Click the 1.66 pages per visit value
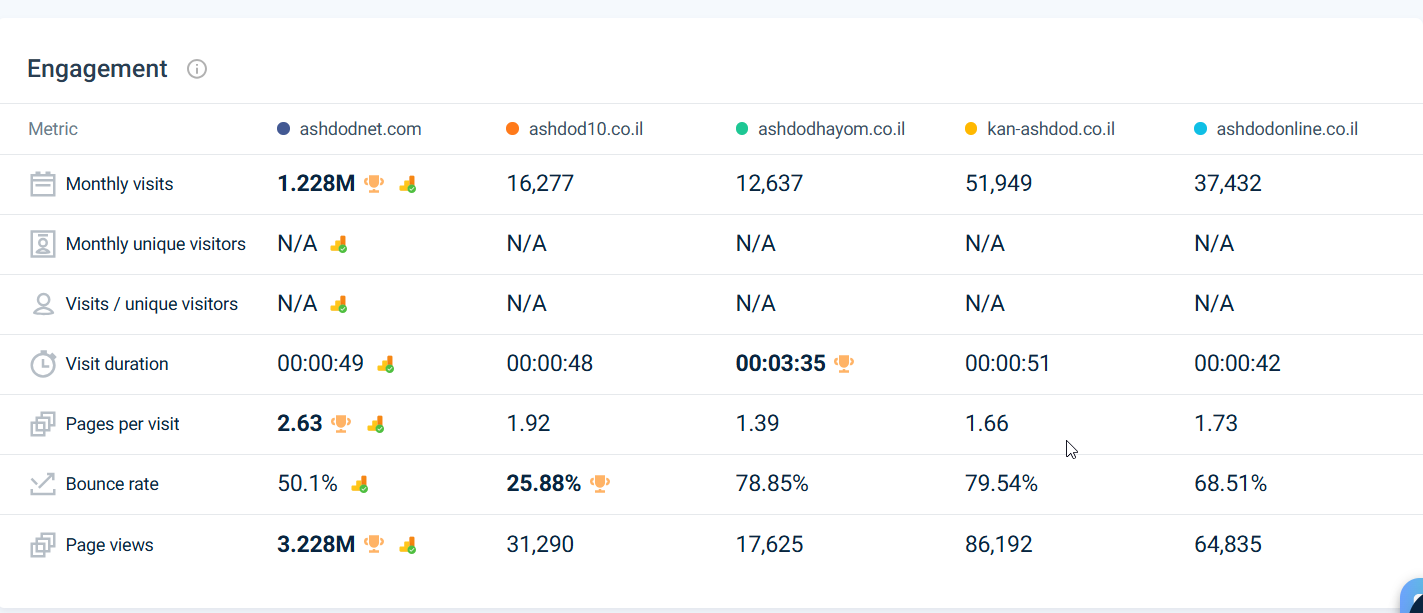1423x613 pixels. click(987, 424)
